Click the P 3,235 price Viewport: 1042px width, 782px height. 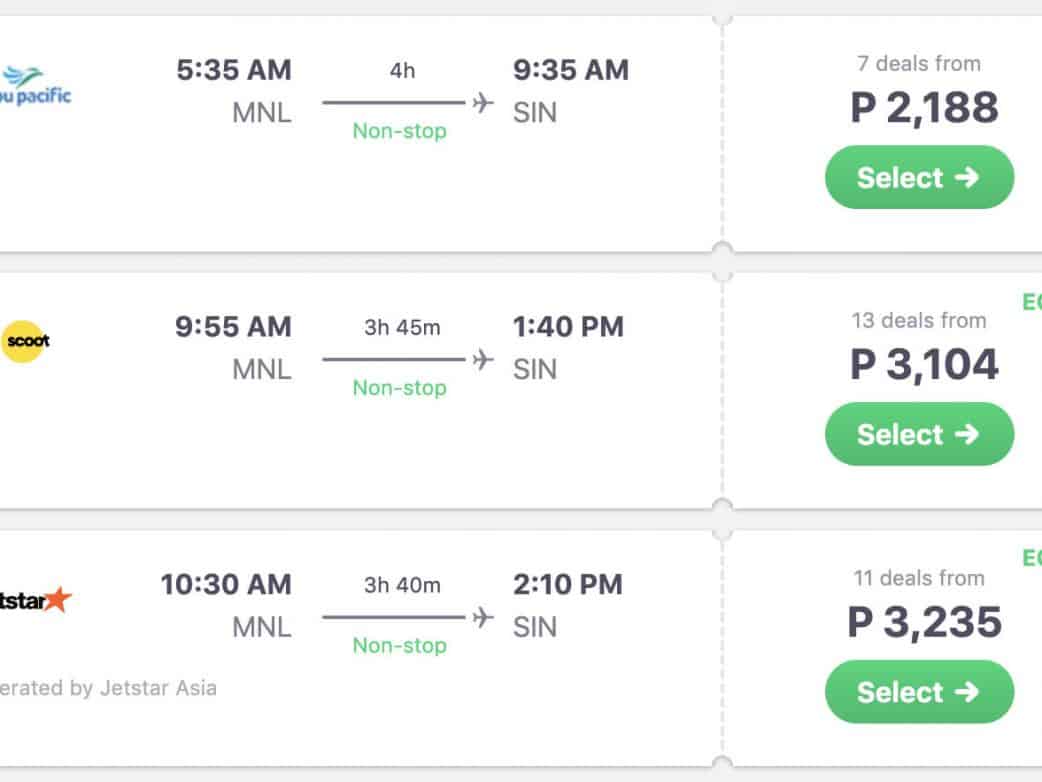(x=924, y=622)
